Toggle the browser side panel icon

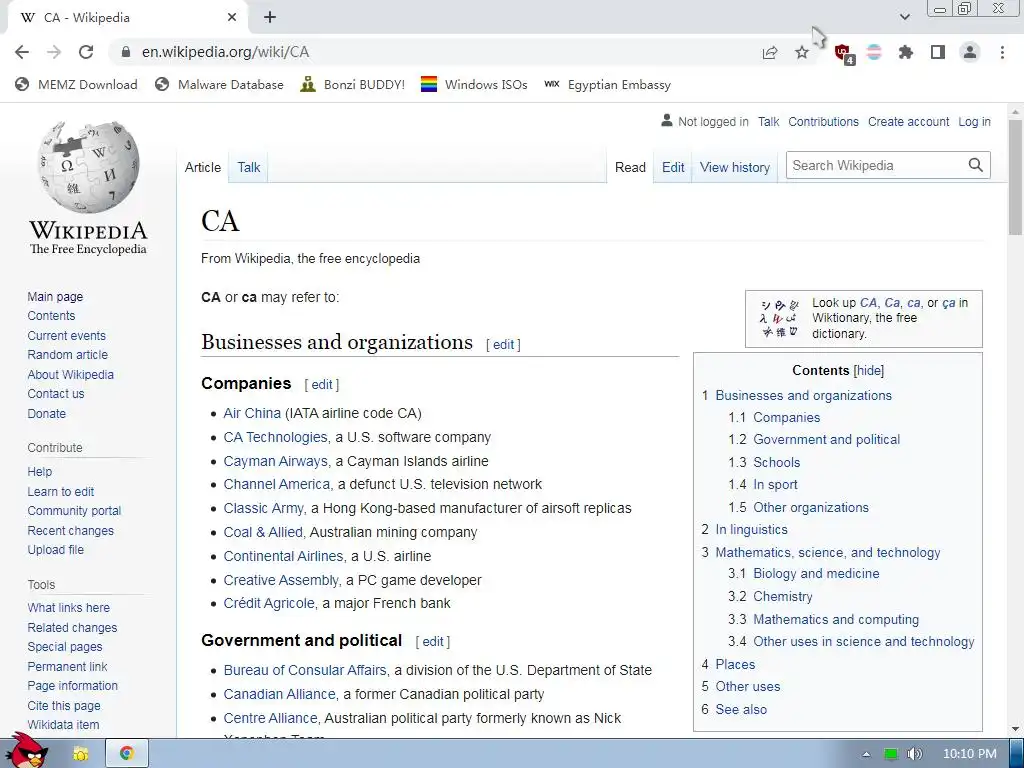click(x=938, y=52)
